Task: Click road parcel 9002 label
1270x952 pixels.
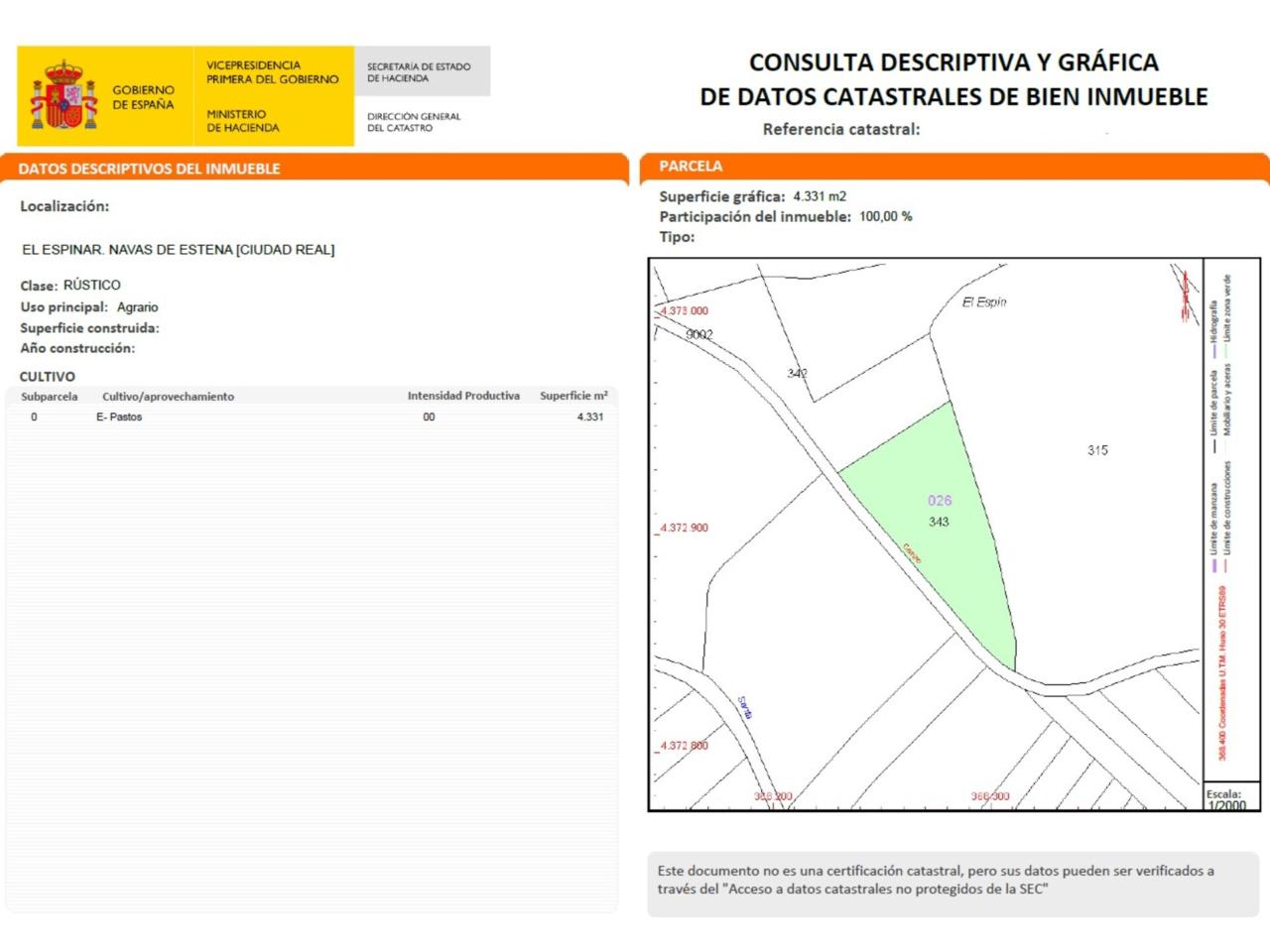Action: (x=698, y=334)
